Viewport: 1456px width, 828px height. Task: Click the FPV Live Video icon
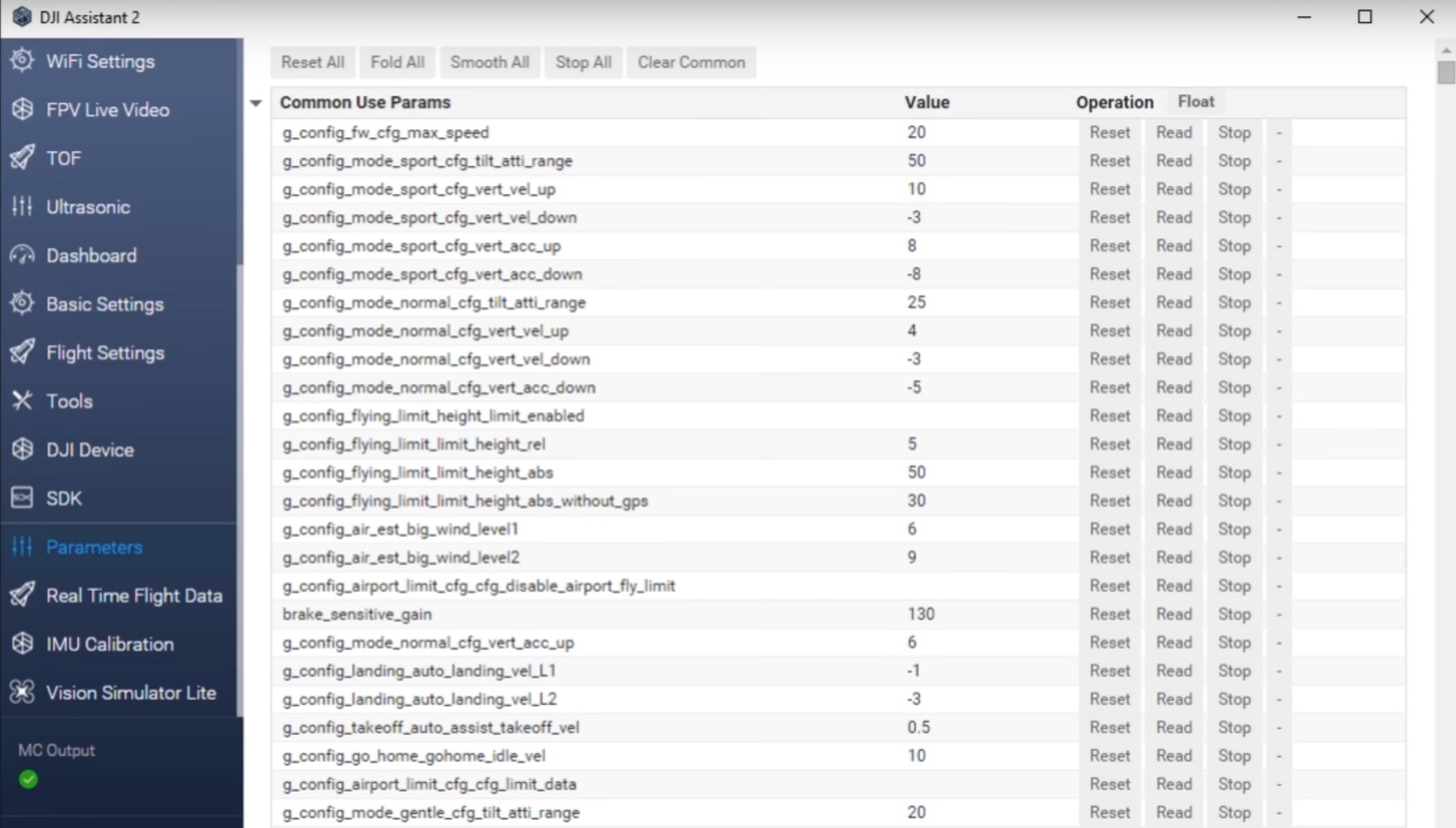(x=22, y=110)
